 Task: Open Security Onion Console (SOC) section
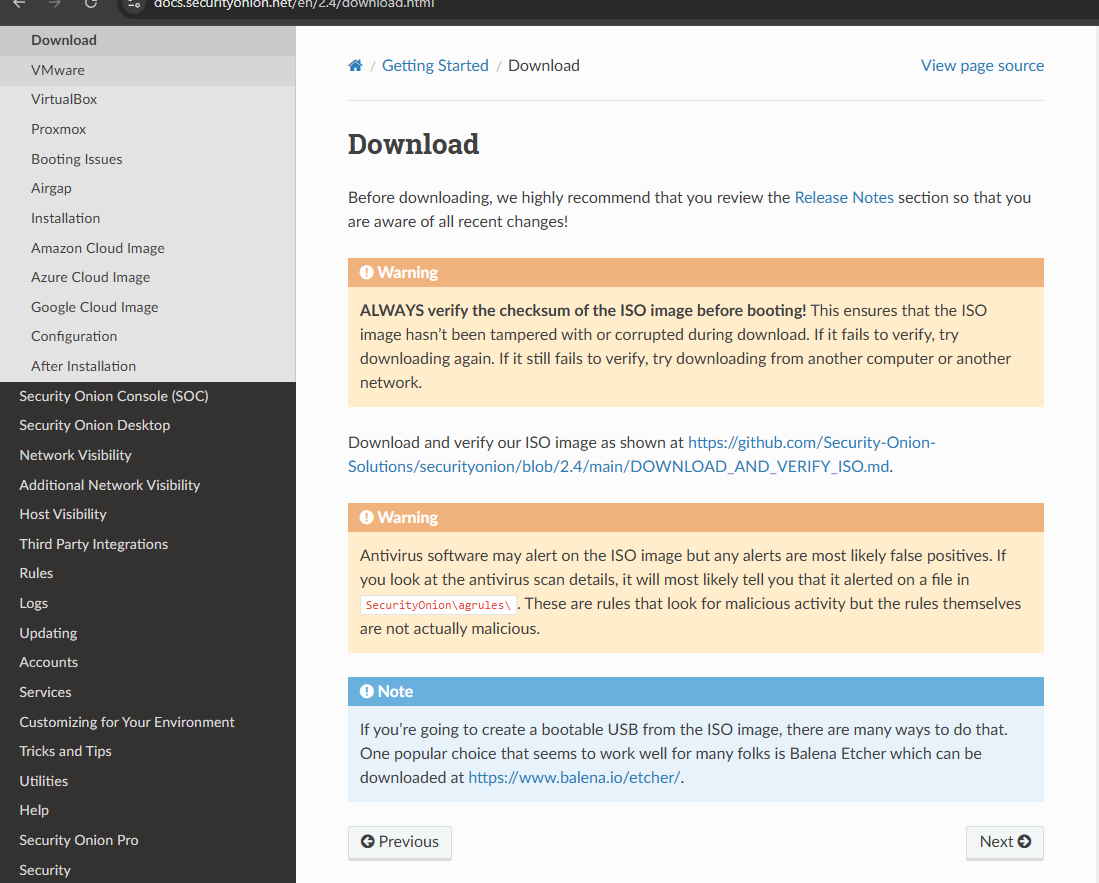[148, 396]
